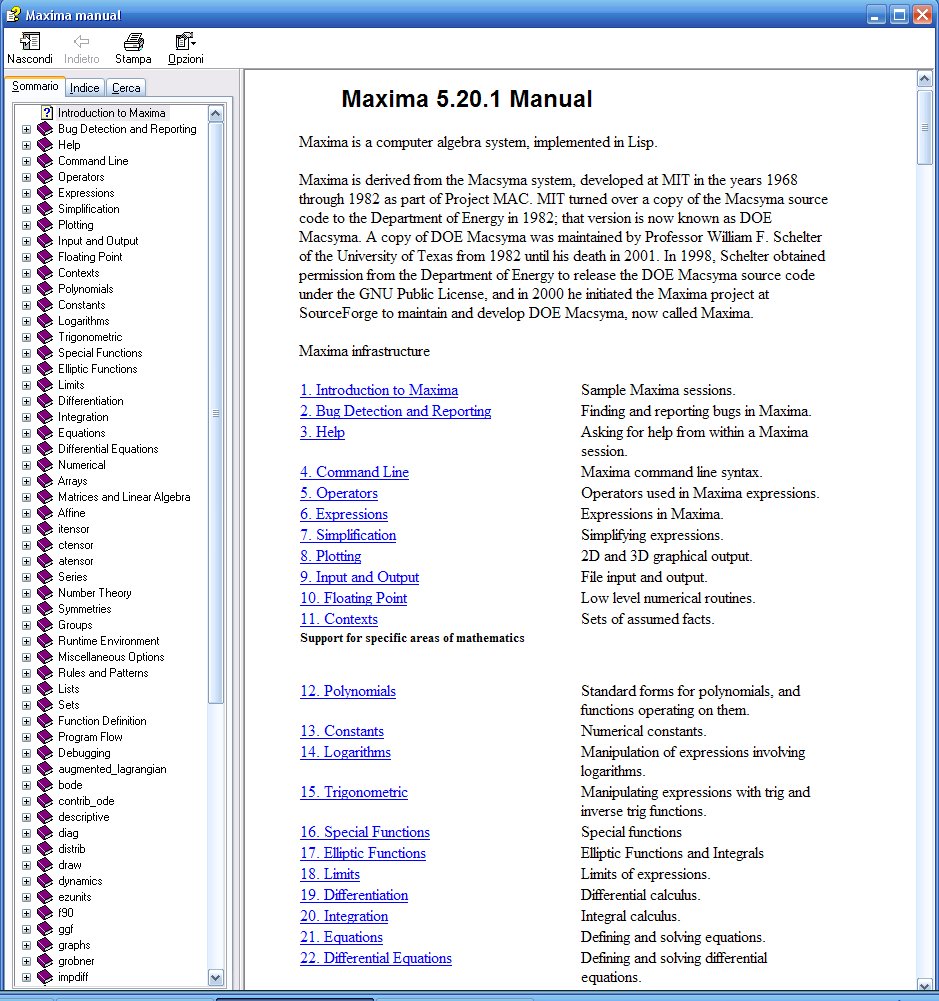Click the book icon beside Integration
This screenshot has width=939, height=1001.
pyautogui.click(x=45, y=417)
